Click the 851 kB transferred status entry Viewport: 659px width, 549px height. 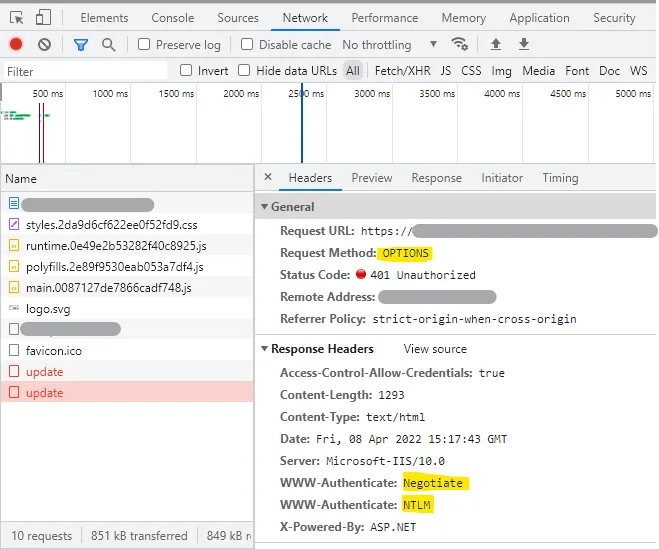(x=139, y=535)
